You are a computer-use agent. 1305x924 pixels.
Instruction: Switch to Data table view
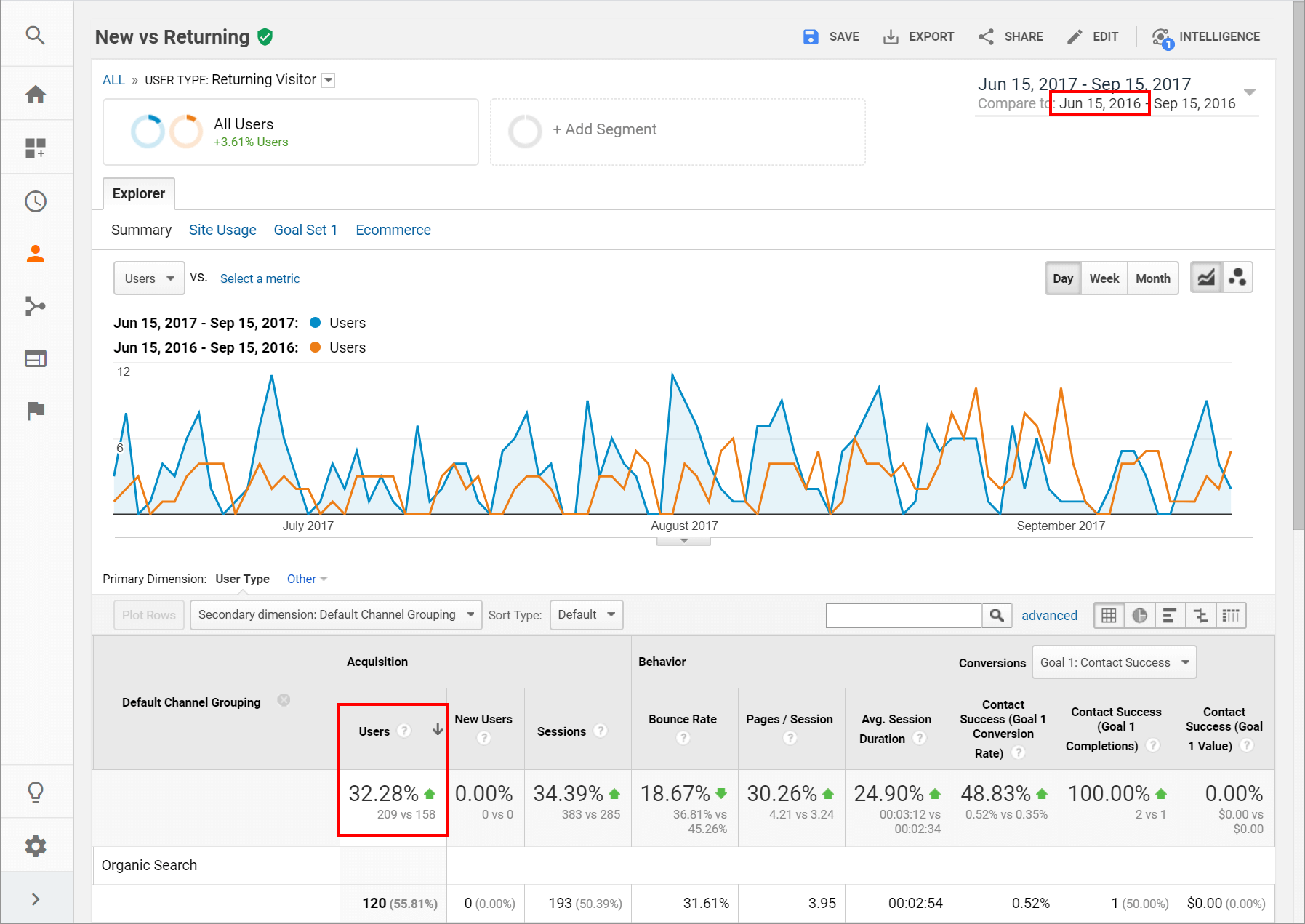pyautogui.click(x=1109, y=616)
